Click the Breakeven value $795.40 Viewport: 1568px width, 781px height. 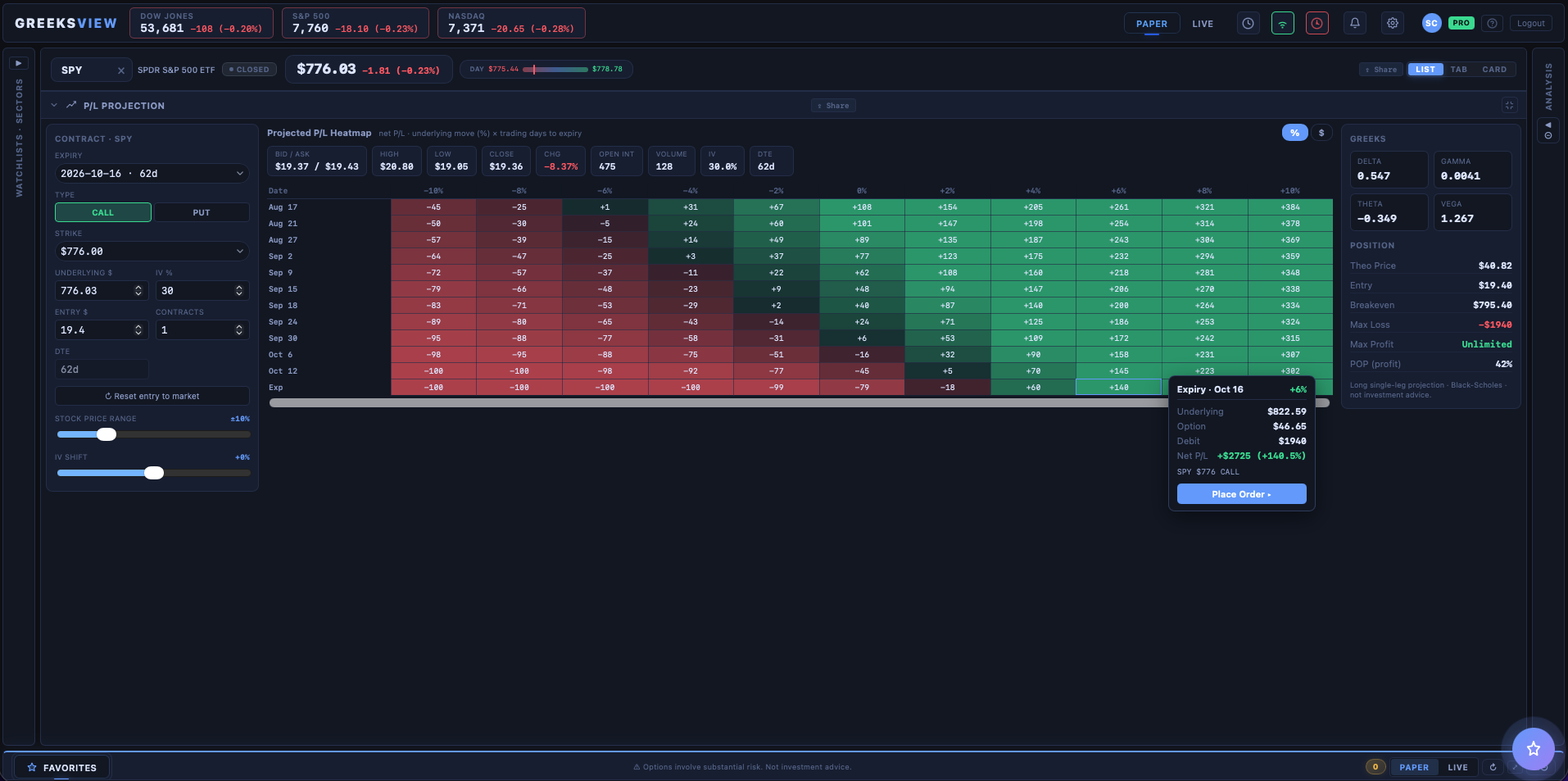pos(1492,305)
